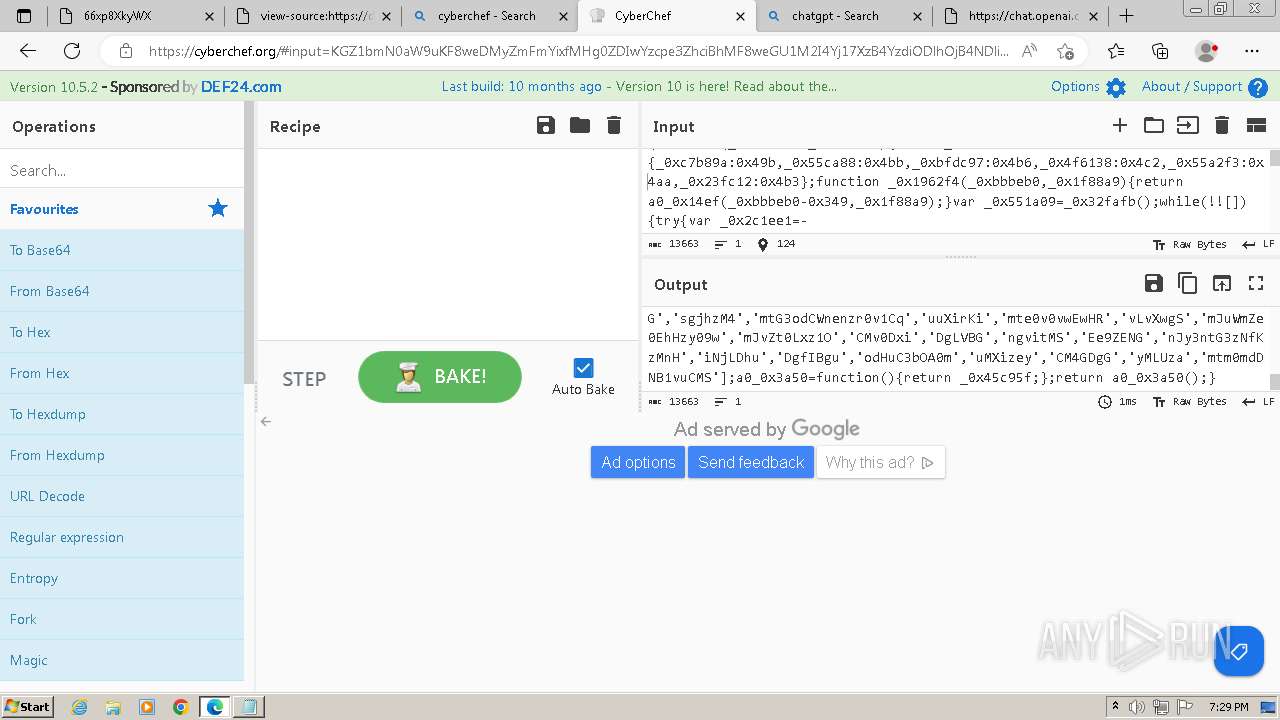The width and height of the screenshot is (1280, 720).
Task: Open folder as input icon
Action: [x=1154, y=125]
